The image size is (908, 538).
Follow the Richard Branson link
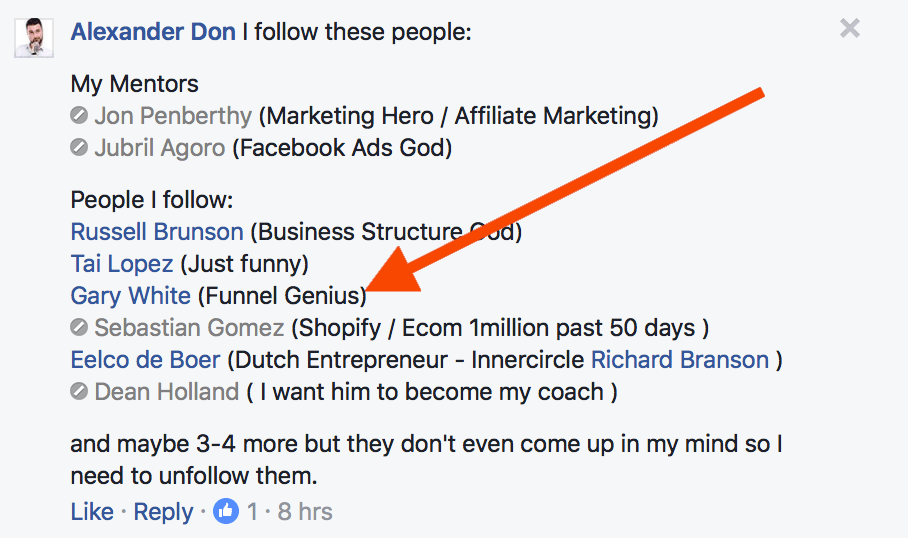point(680,360)
